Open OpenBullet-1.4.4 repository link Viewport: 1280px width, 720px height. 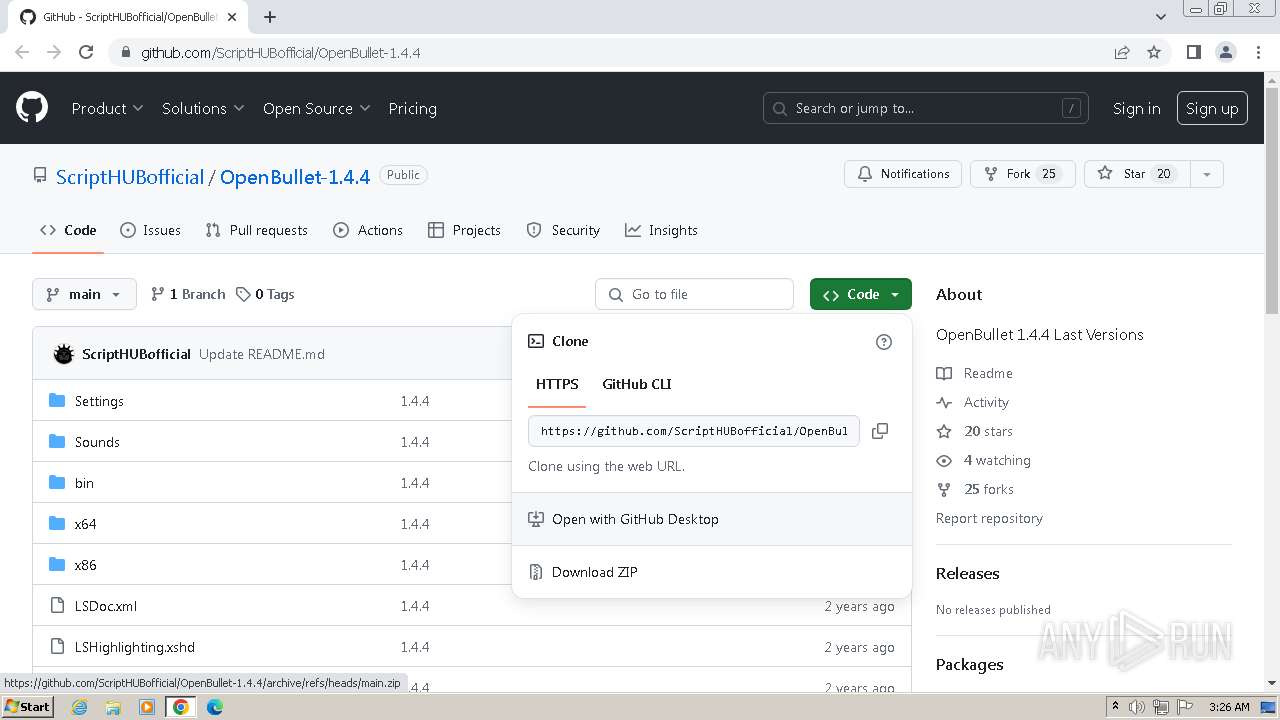point(295,177)
